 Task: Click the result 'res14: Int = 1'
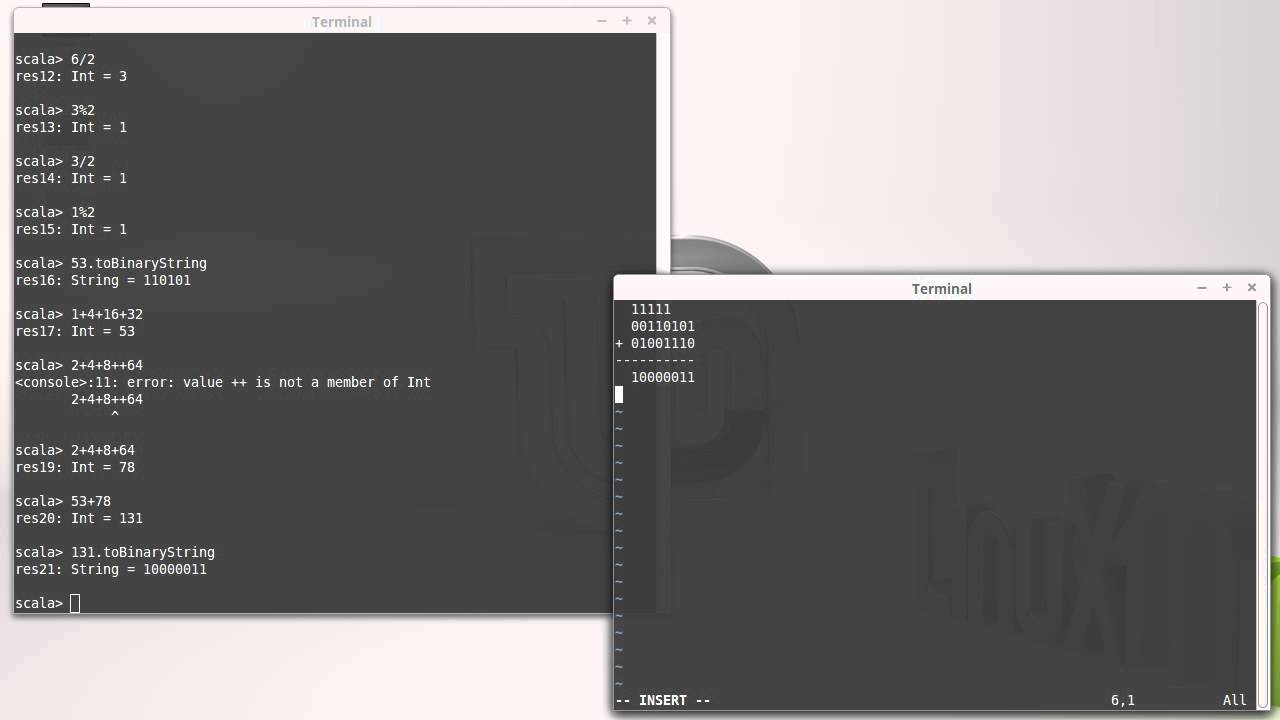(71, 178)
